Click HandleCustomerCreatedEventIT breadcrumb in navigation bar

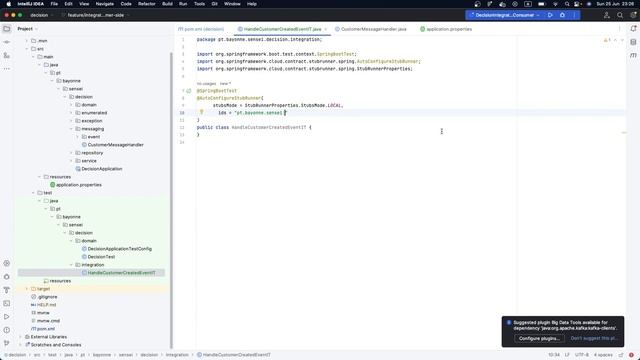click(233, 355)
